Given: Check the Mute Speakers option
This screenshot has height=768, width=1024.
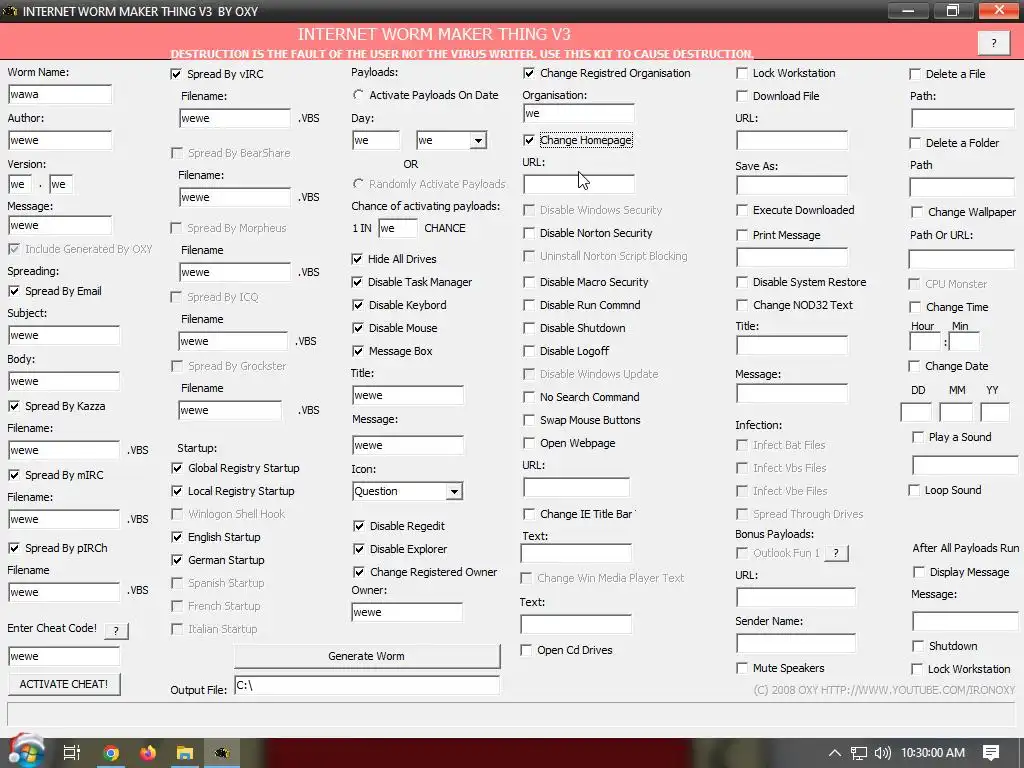Looking at the screenshot, I should (x=742, y=668).
